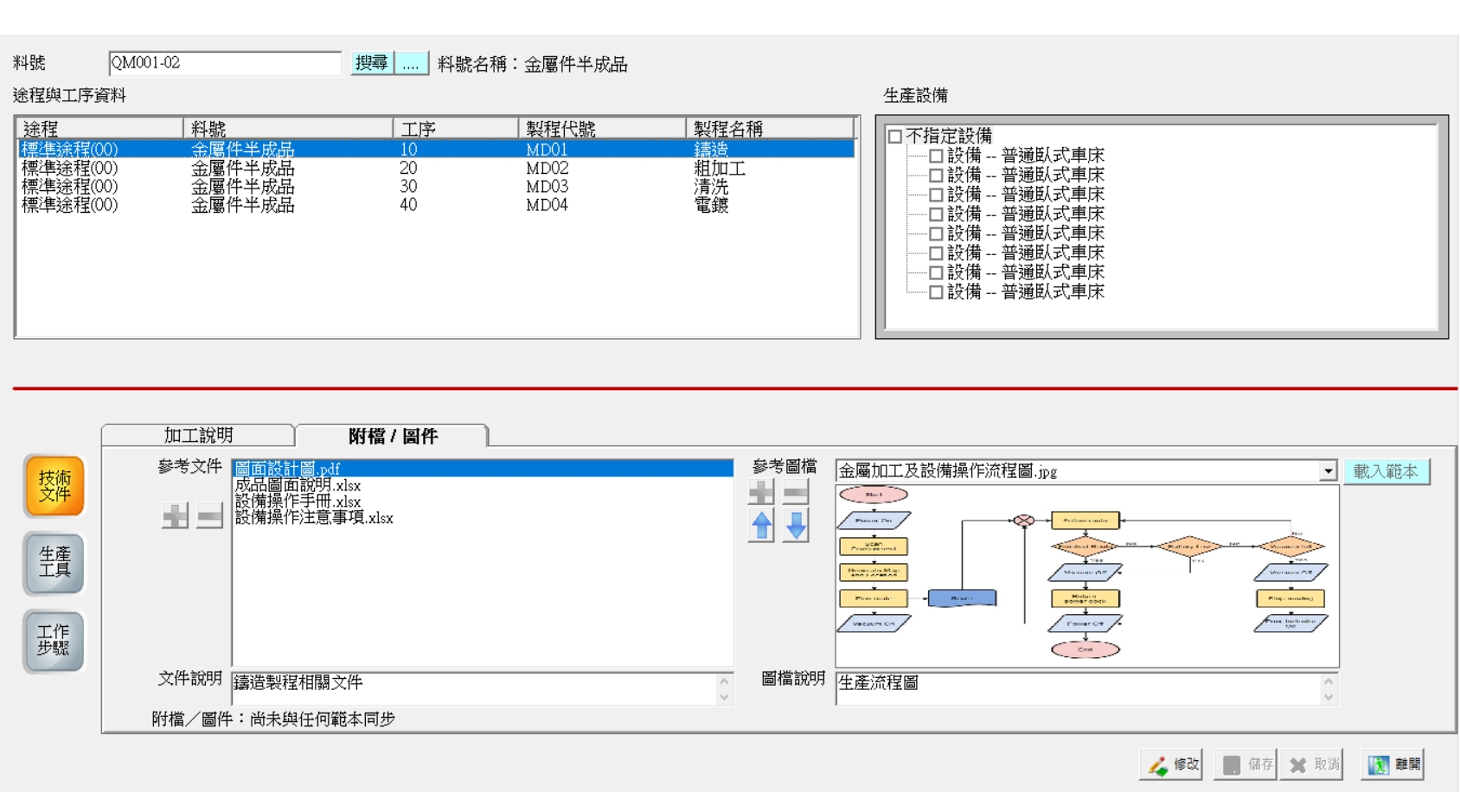Click the 載入範本 button
The height and width of the screenshot is (812, 1460).
click(1386, 471)
